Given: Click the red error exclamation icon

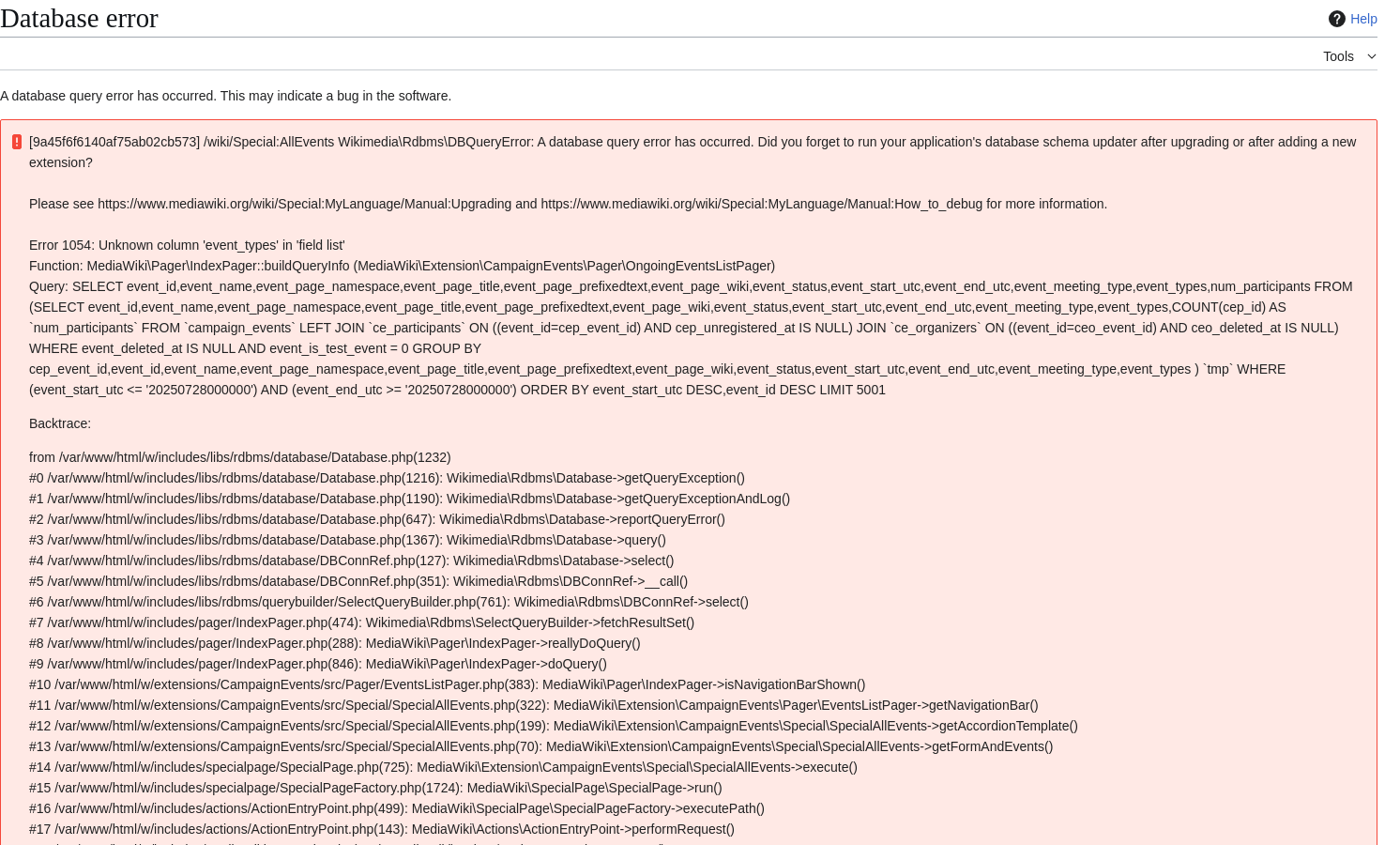Looking at the screenshot, I should pos(16,142).
